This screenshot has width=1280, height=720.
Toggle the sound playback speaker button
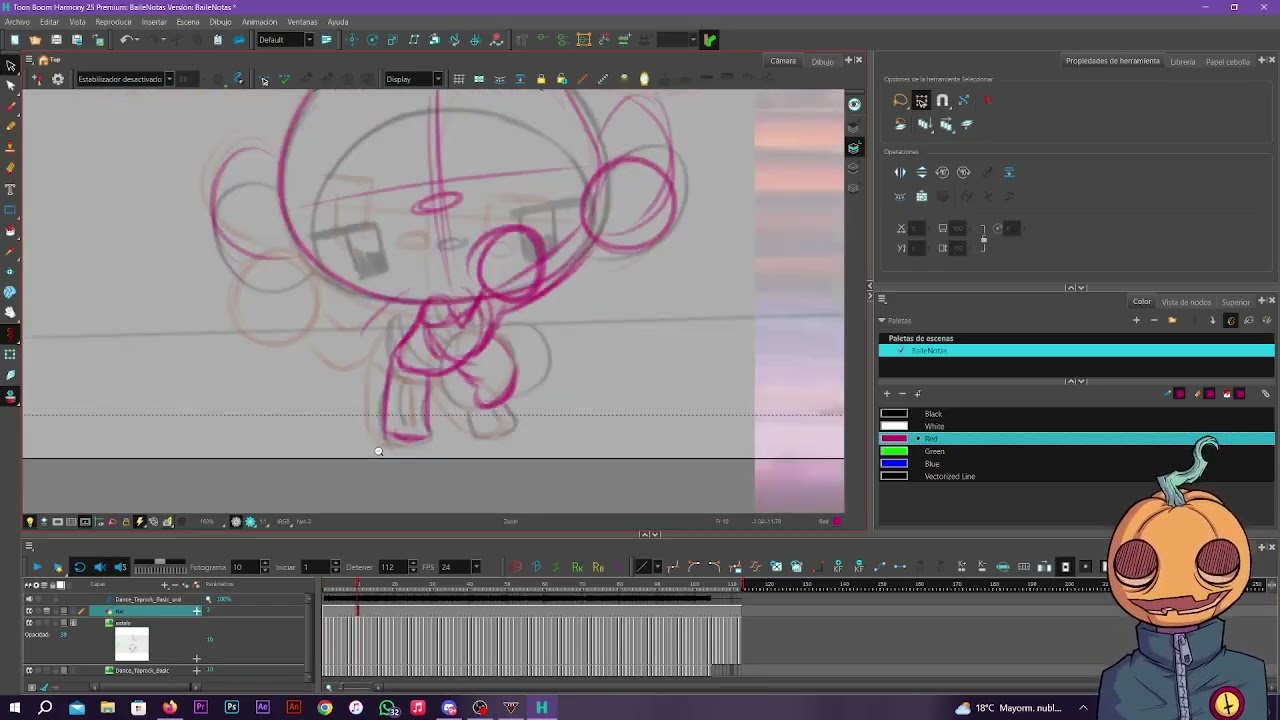pyautogui.click(x=100, y=567)
